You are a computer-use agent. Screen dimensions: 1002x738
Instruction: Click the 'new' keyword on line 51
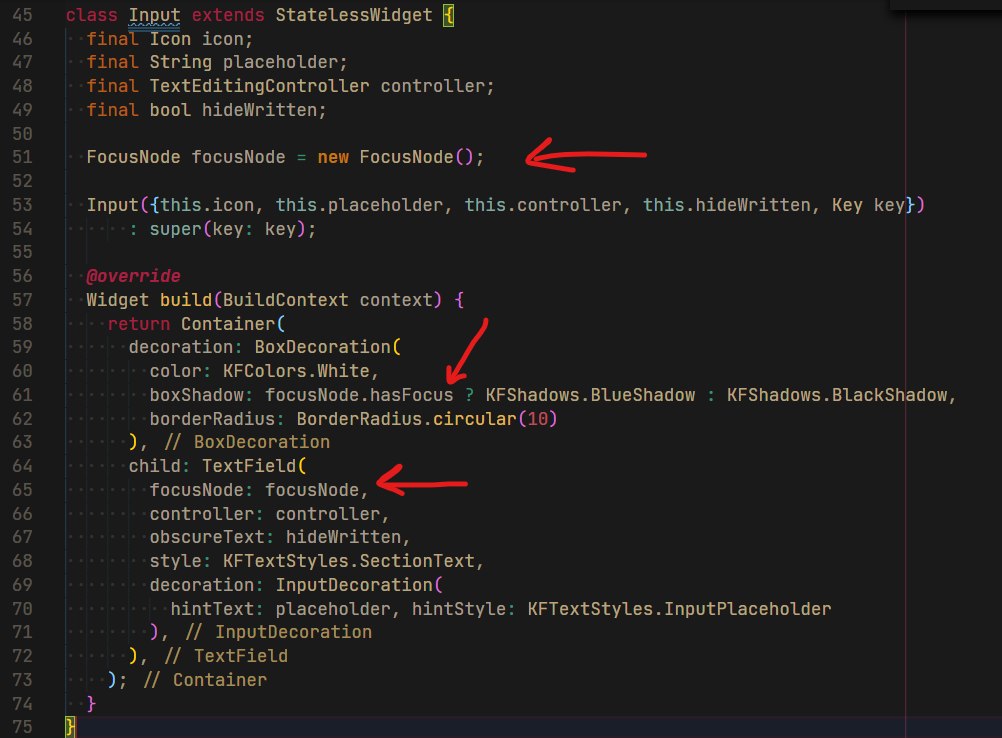333,157
